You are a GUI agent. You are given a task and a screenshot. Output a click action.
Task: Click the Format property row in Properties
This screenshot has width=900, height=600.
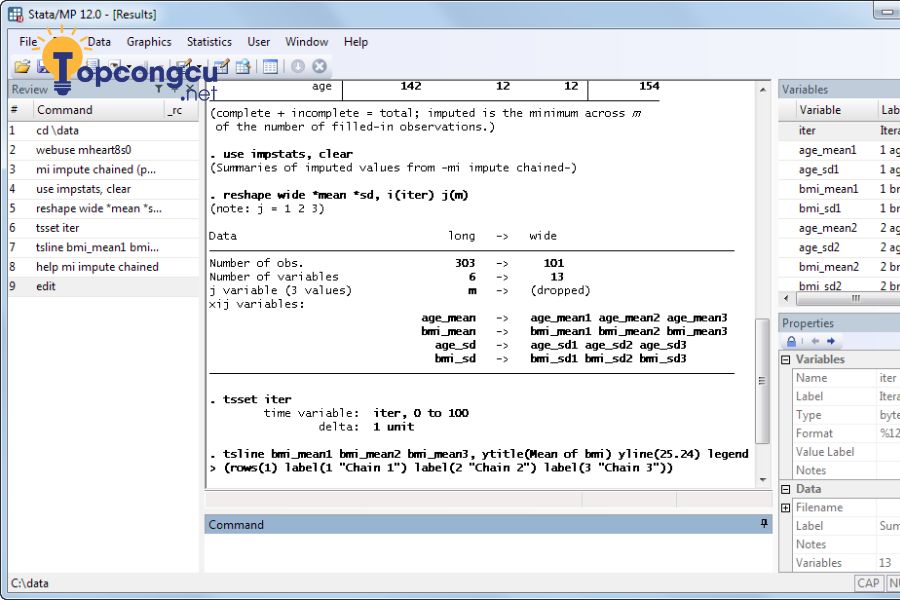[846, 433]
